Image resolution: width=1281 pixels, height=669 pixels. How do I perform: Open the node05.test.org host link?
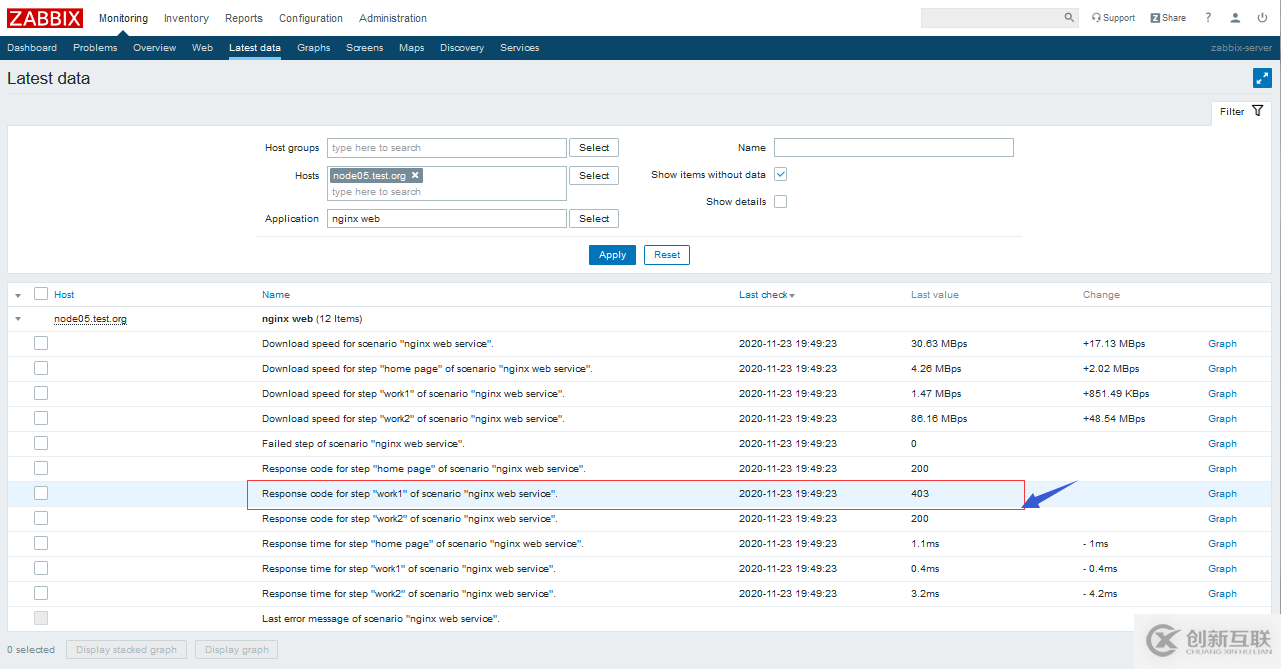click(90, 319)
